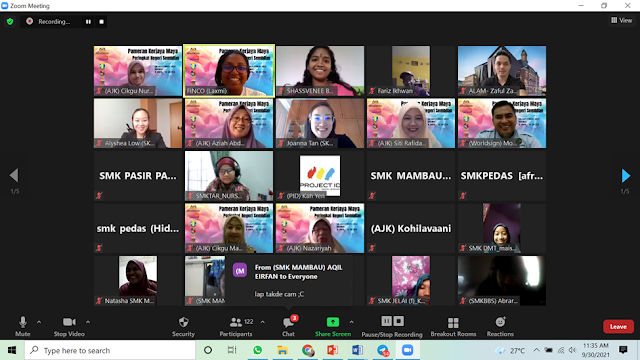Show hidden system tray icons

coord(536,350)
